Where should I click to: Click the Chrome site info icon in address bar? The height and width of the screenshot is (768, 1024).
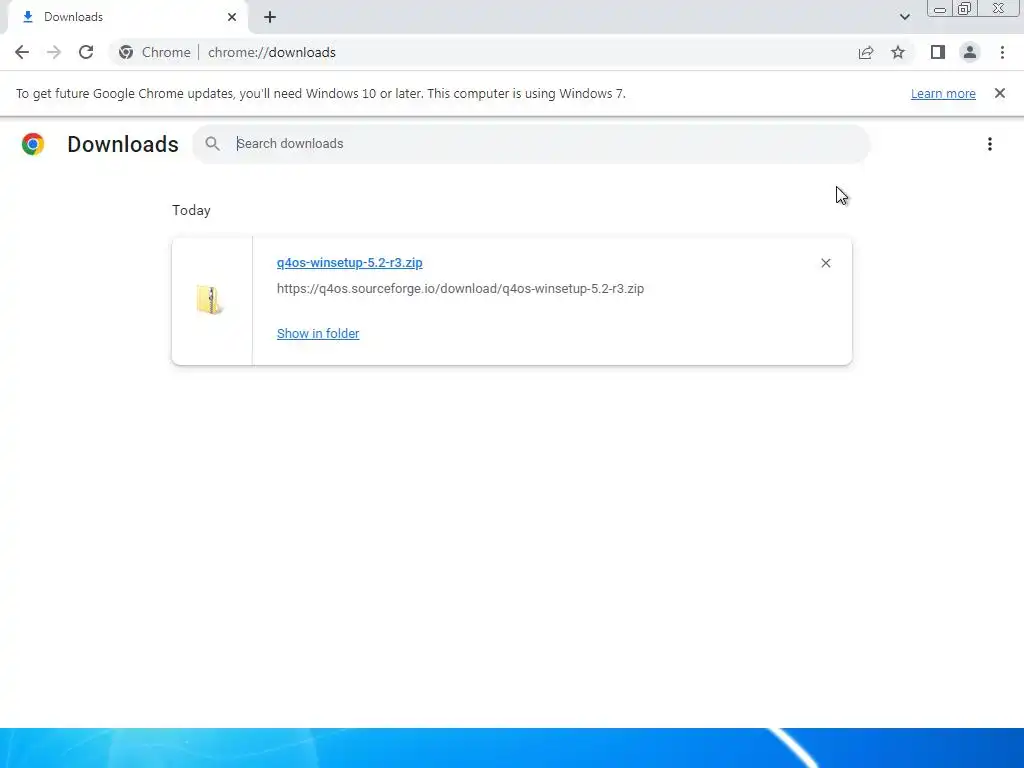(126, 52)
